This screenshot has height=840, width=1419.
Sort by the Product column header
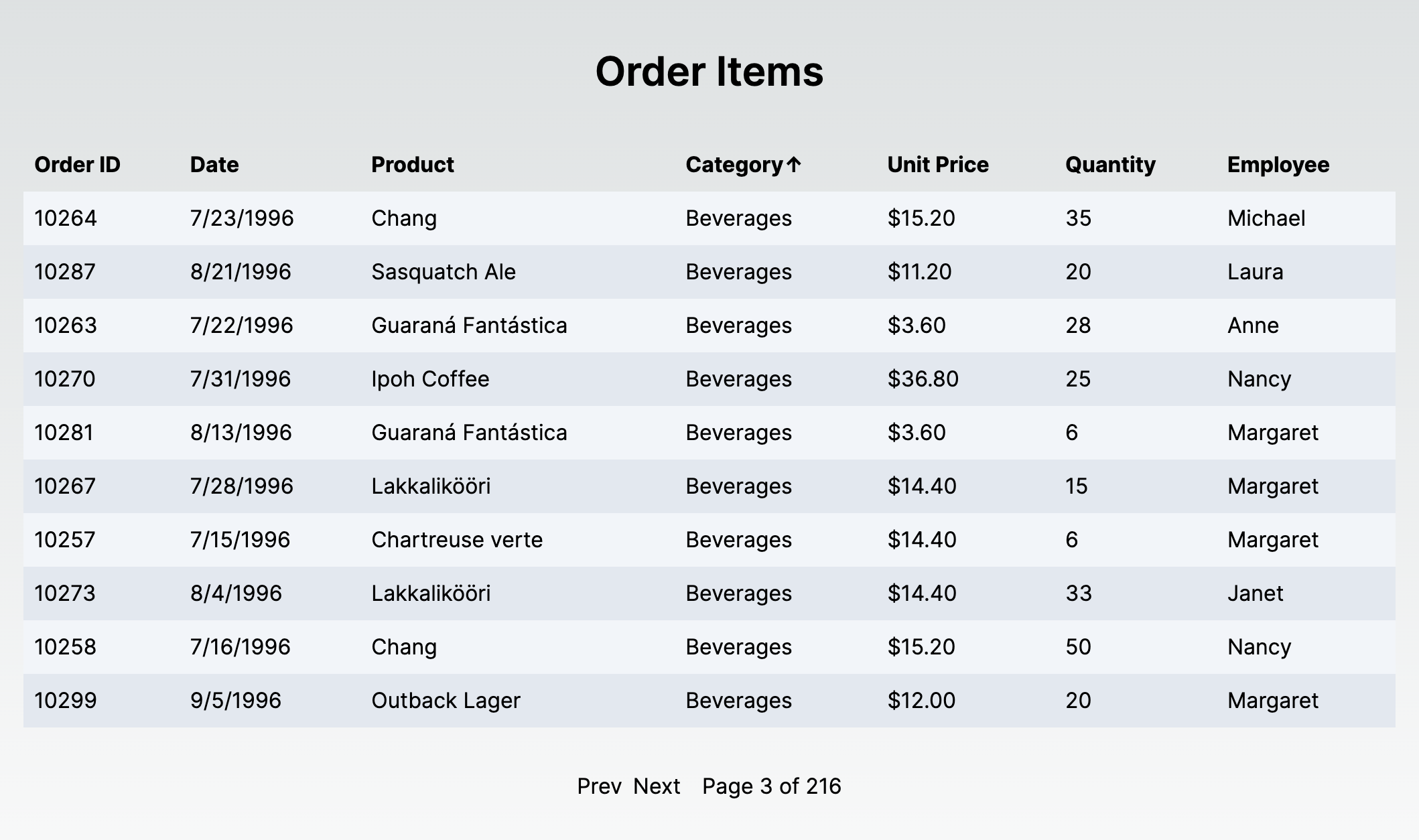point(412,165)
